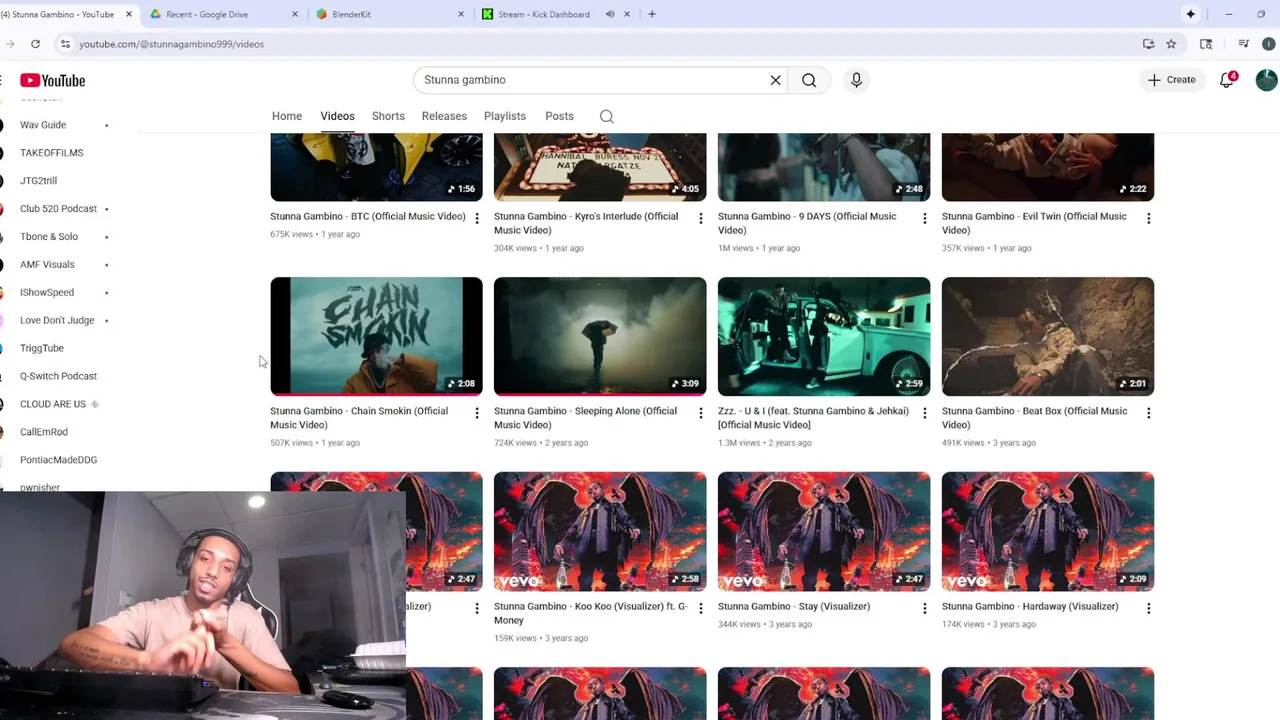Open options menu for U & I video
1280x720 pixels.
[x=924, y=412]
